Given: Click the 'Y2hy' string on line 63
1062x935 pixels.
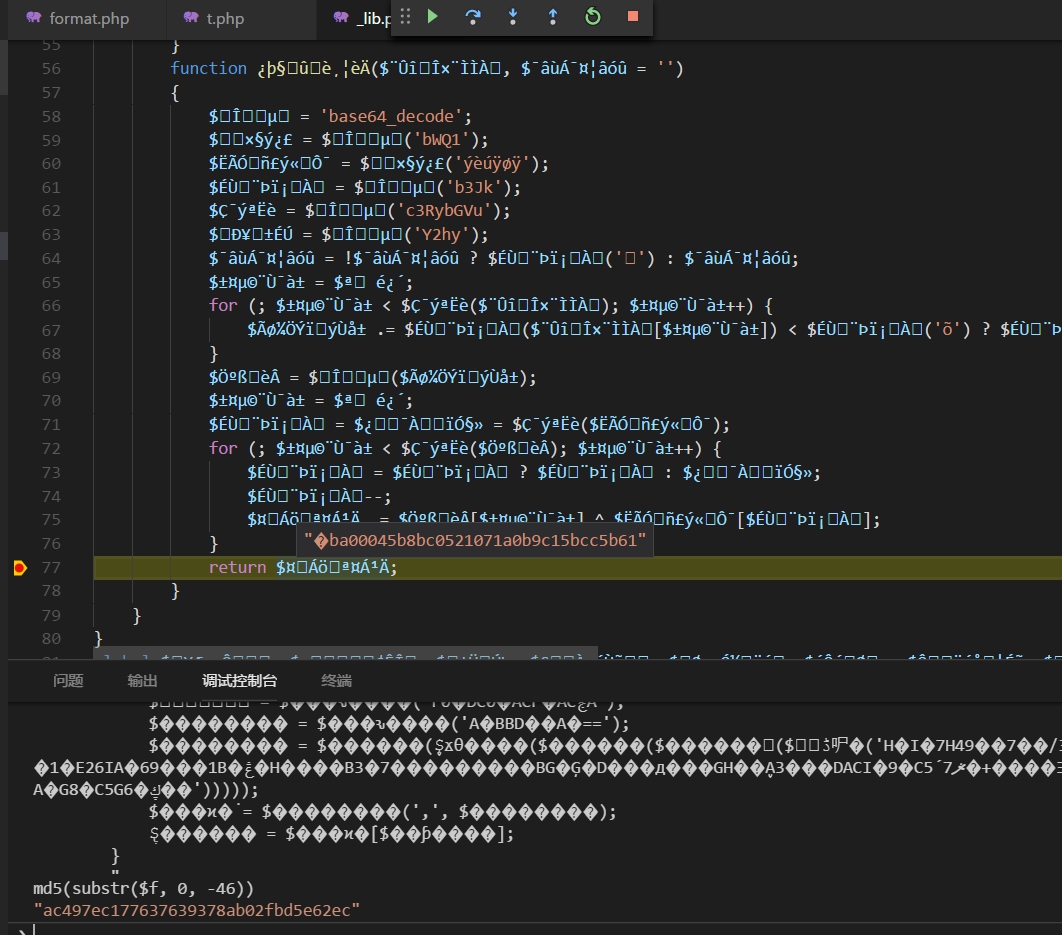Looking at the screenshot, I should pos(441,234).
